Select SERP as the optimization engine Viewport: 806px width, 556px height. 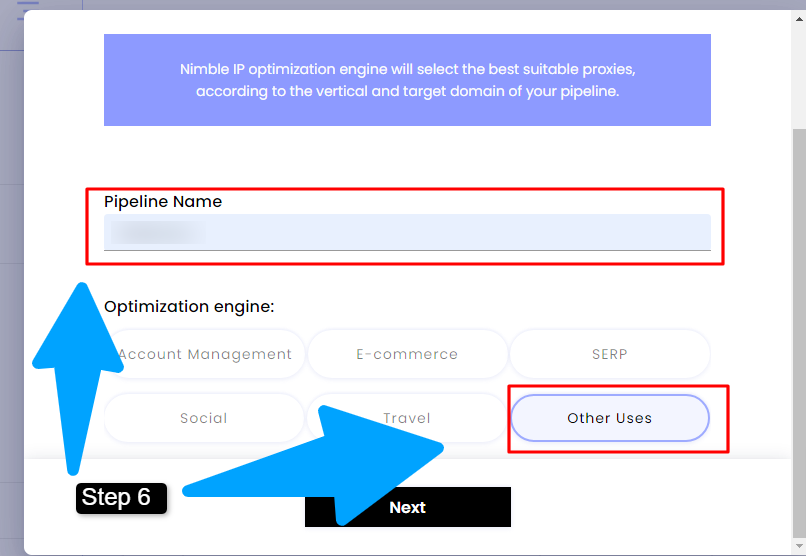pos(610,354)
